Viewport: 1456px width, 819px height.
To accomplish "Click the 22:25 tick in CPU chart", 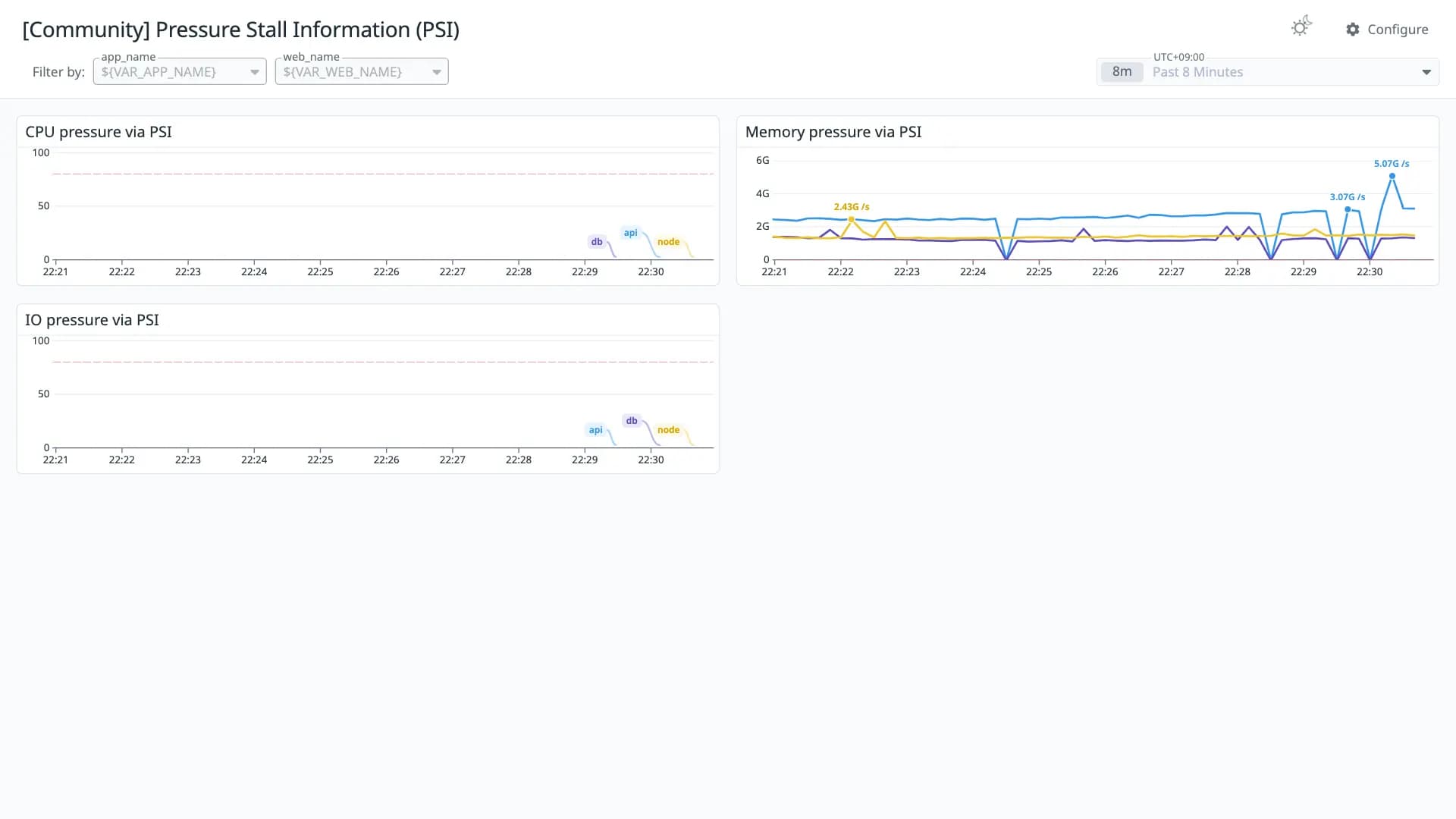I will [x=320, y=271].
